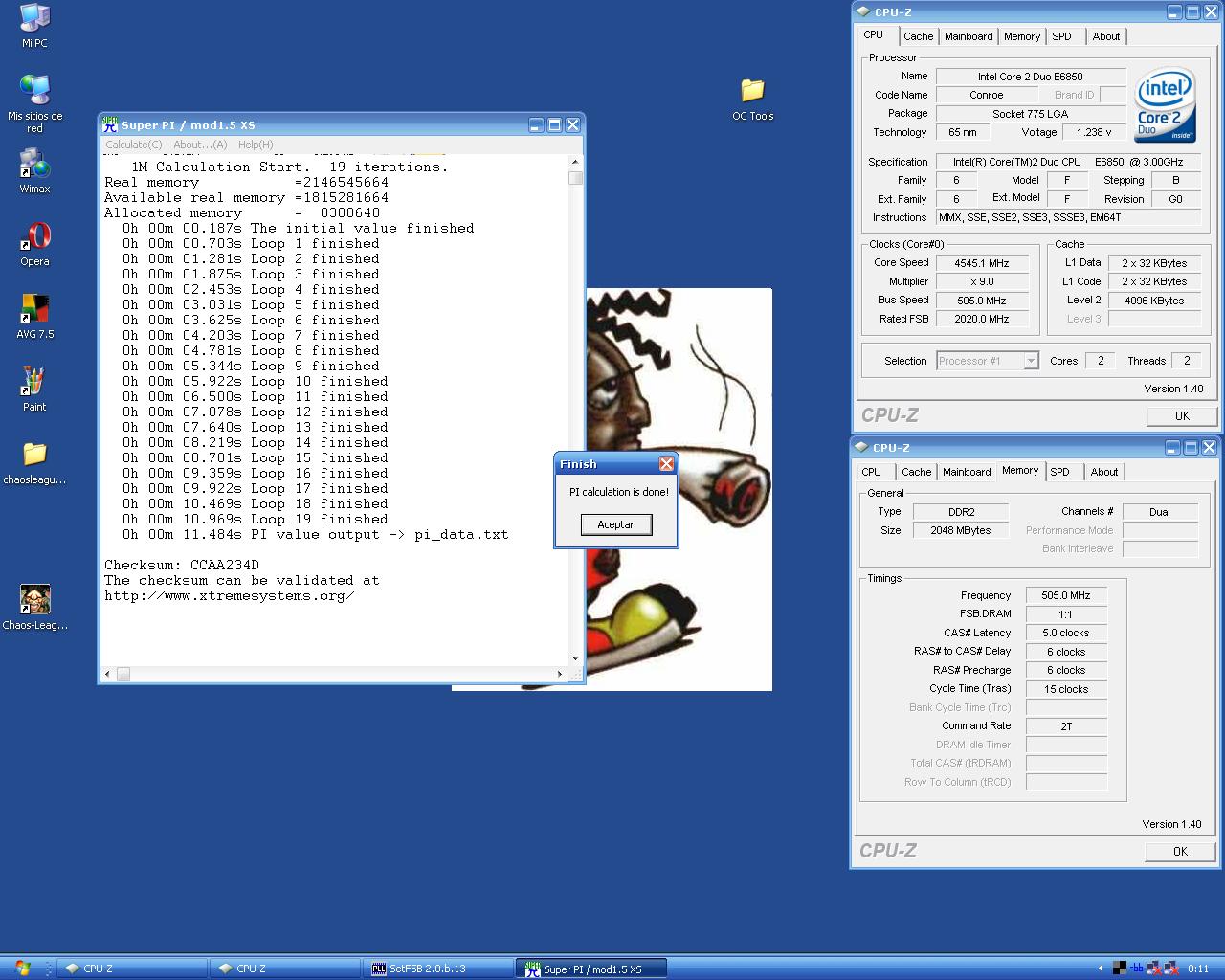This screenshot has height=980, width=1225.
Task: Minimize the Super PI window
Action: tap(536, 124)
